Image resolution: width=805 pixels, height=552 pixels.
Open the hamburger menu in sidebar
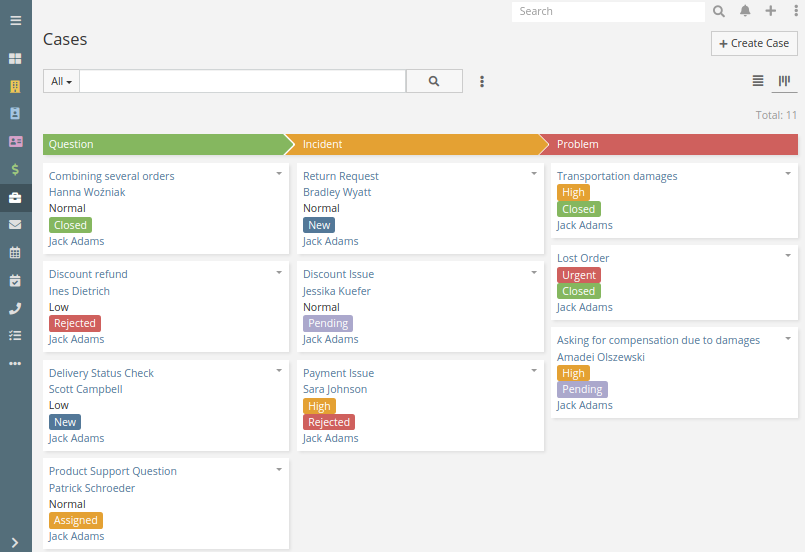(15, 21)
